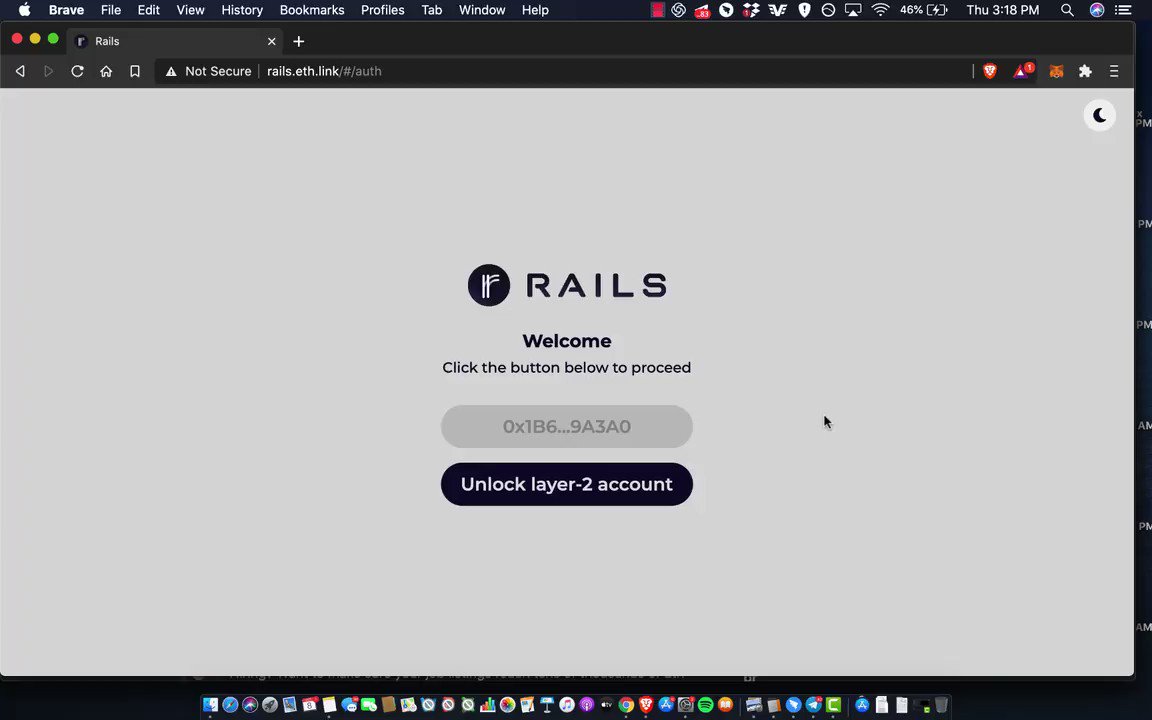Open Finder in the Dock

pyautogui.click(x=210, y=705)
